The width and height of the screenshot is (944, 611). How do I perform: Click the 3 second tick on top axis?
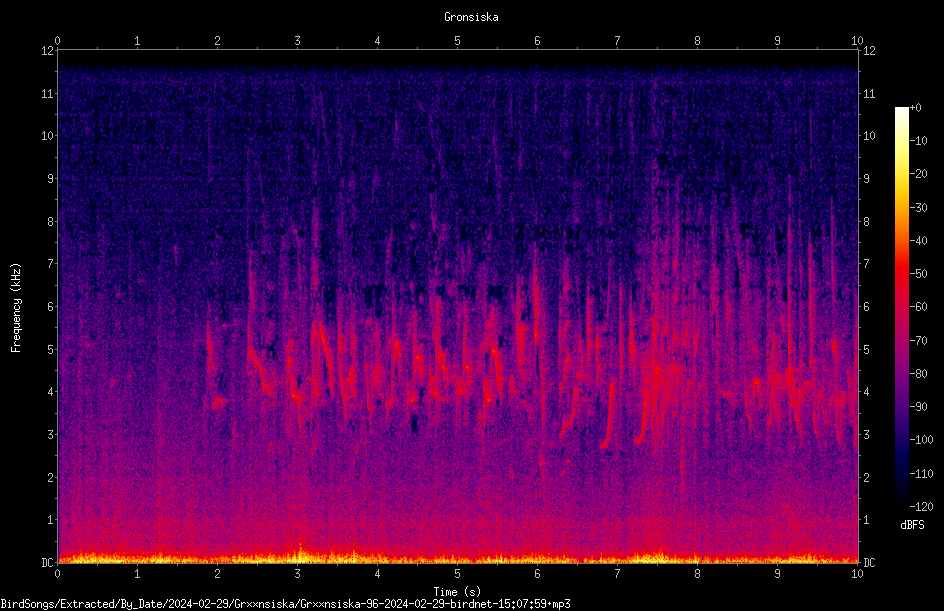tap(297, 41)
